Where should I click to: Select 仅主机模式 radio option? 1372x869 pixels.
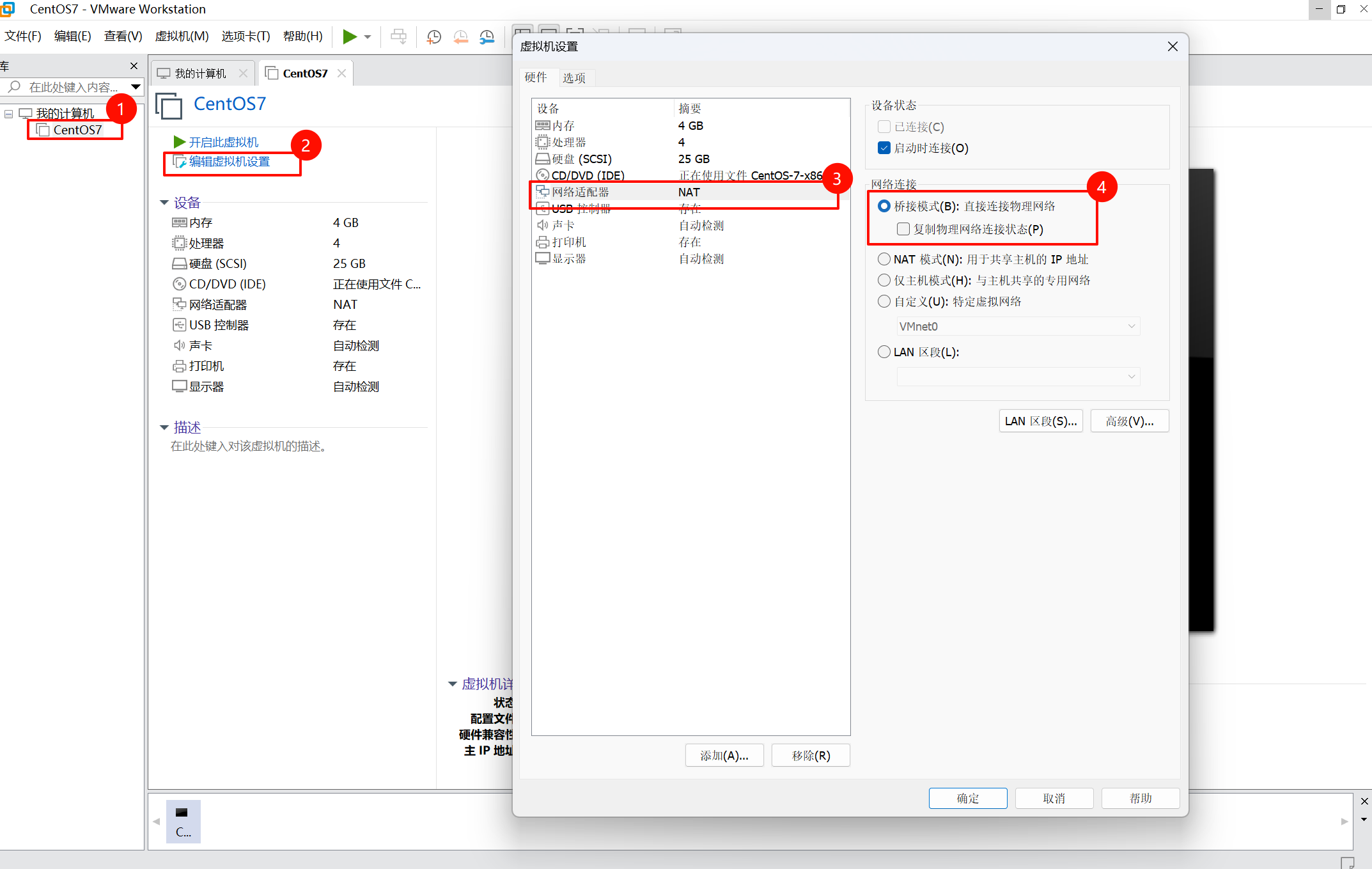884,280
